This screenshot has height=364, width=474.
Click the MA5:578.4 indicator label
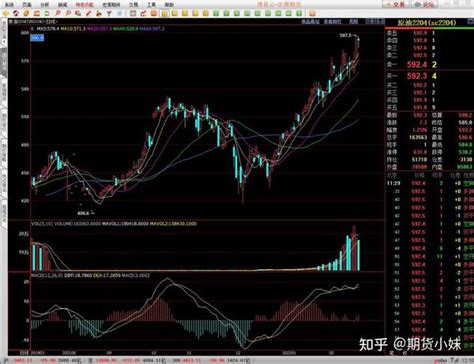point(48,29)
